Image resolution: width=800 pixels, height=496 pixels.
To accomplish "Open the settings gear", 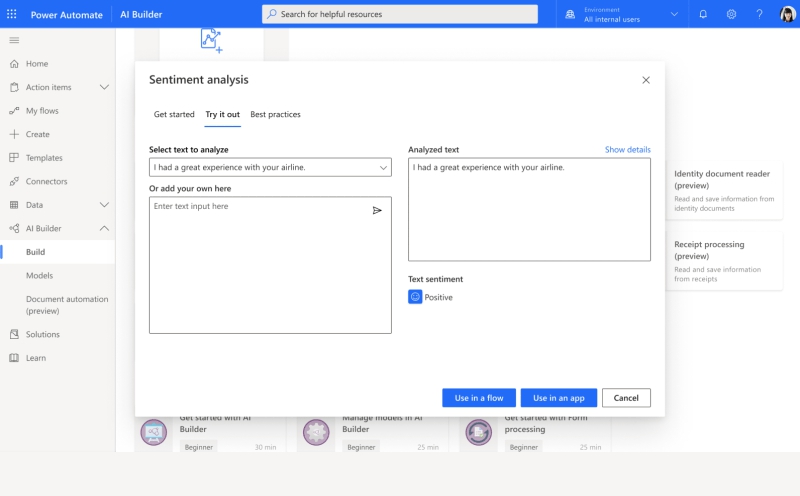I will click(731, 14).
